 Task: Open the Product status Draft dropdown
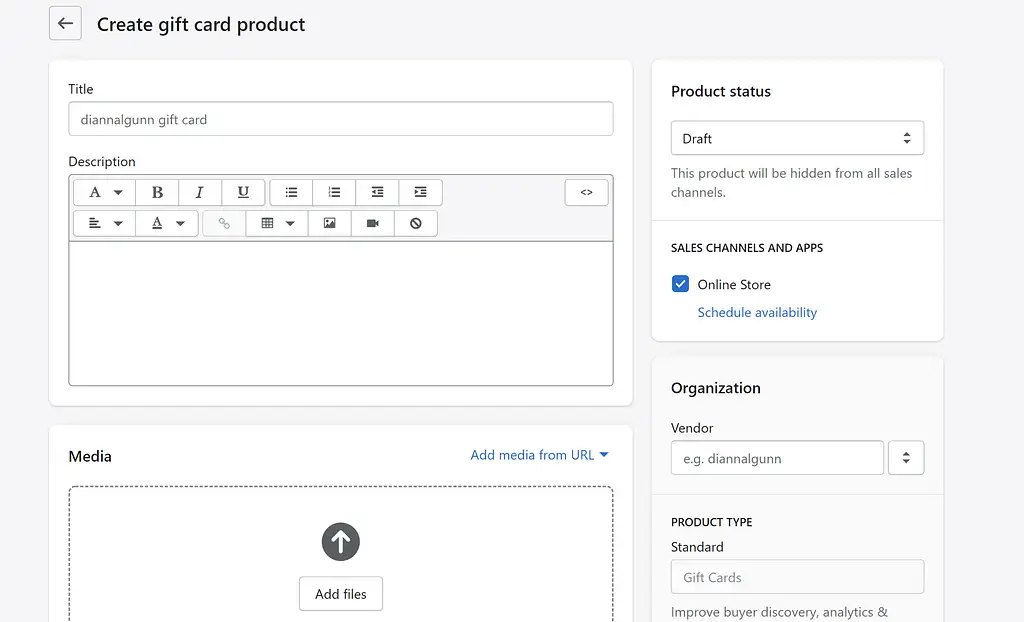pyautogui.click(x=797, y=138)
